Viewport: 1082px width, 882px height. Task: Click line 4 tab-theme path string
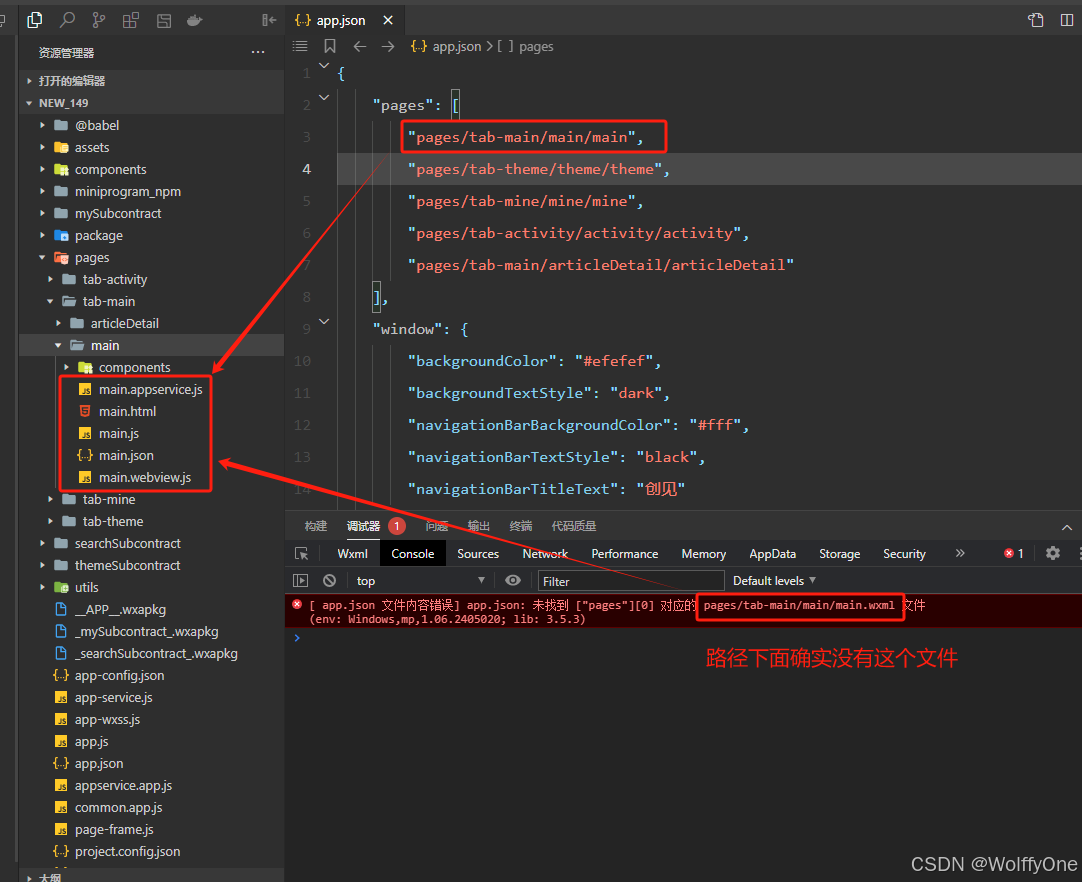point(534,169)
